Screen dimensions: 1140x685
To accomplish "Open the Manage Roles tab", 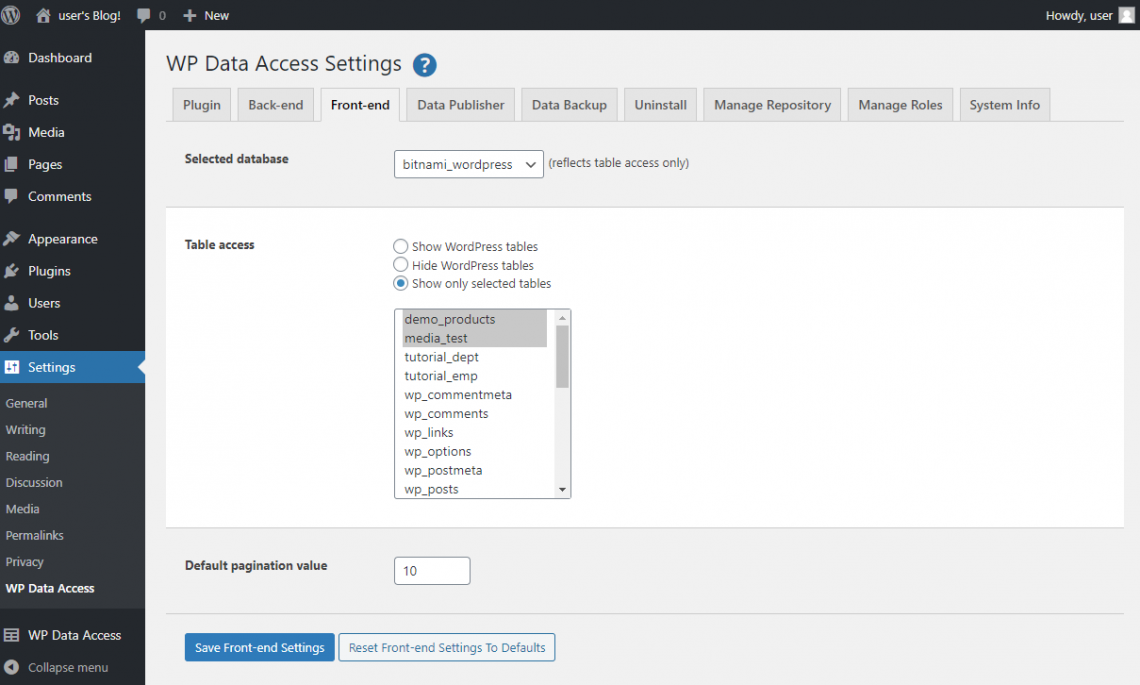I will [x=899, y=104].
